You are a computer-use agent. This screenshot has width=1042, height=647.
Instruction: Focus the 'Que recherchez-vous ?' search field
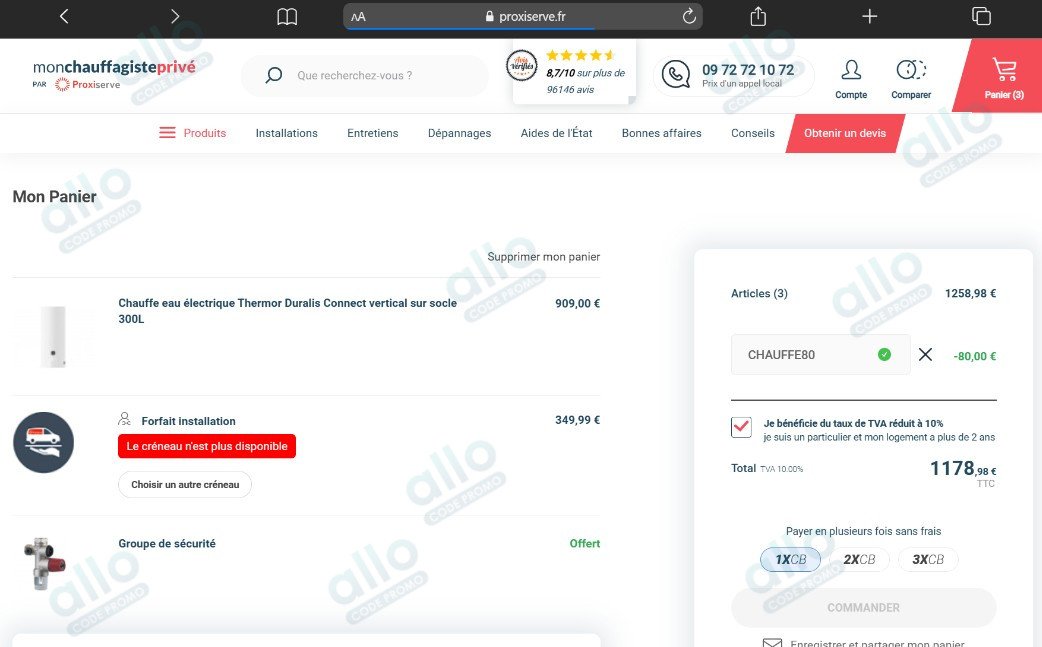(x=365, y=76)
